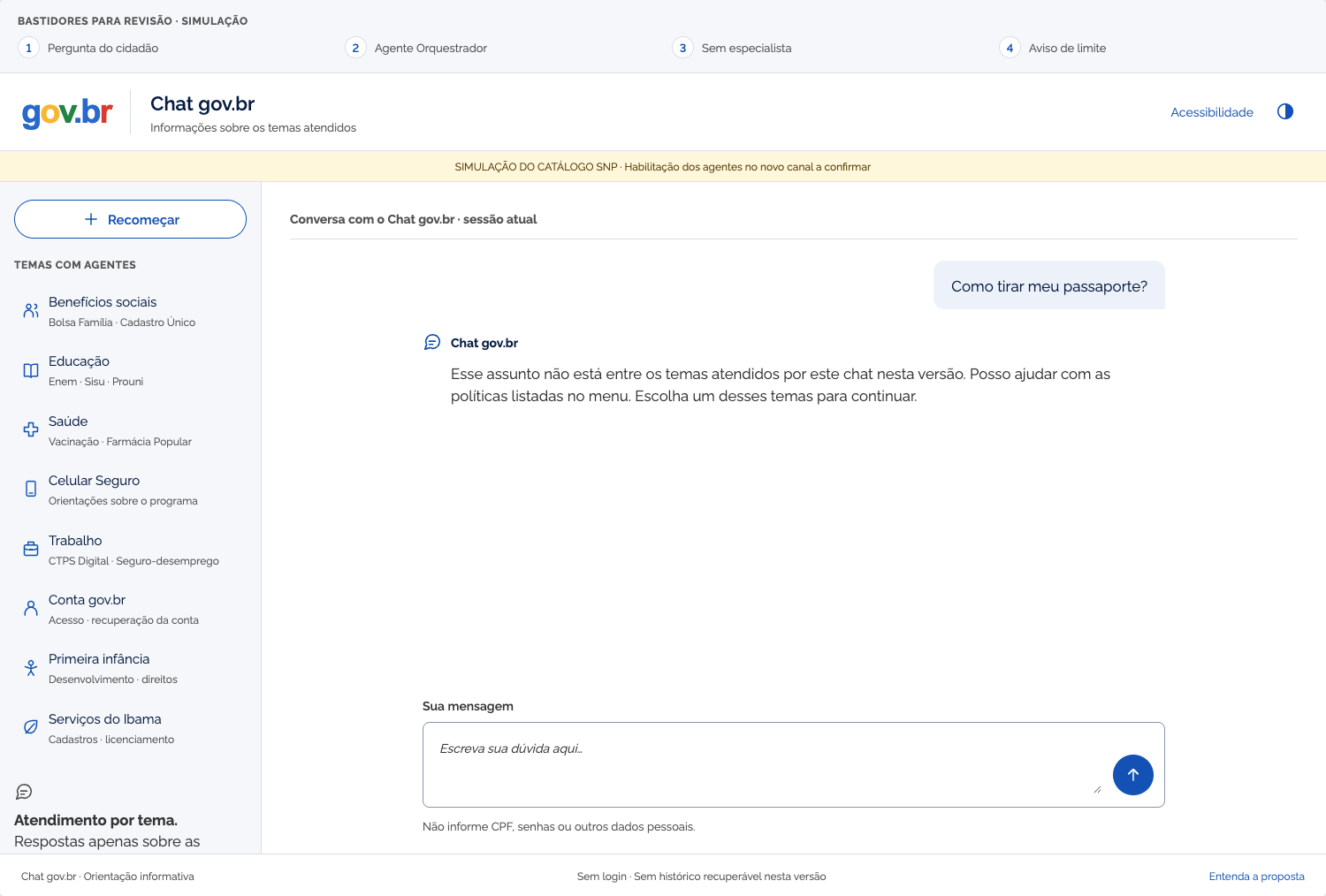Click the Recomeçar button
1326x896 pixels.
click(130, 219)
